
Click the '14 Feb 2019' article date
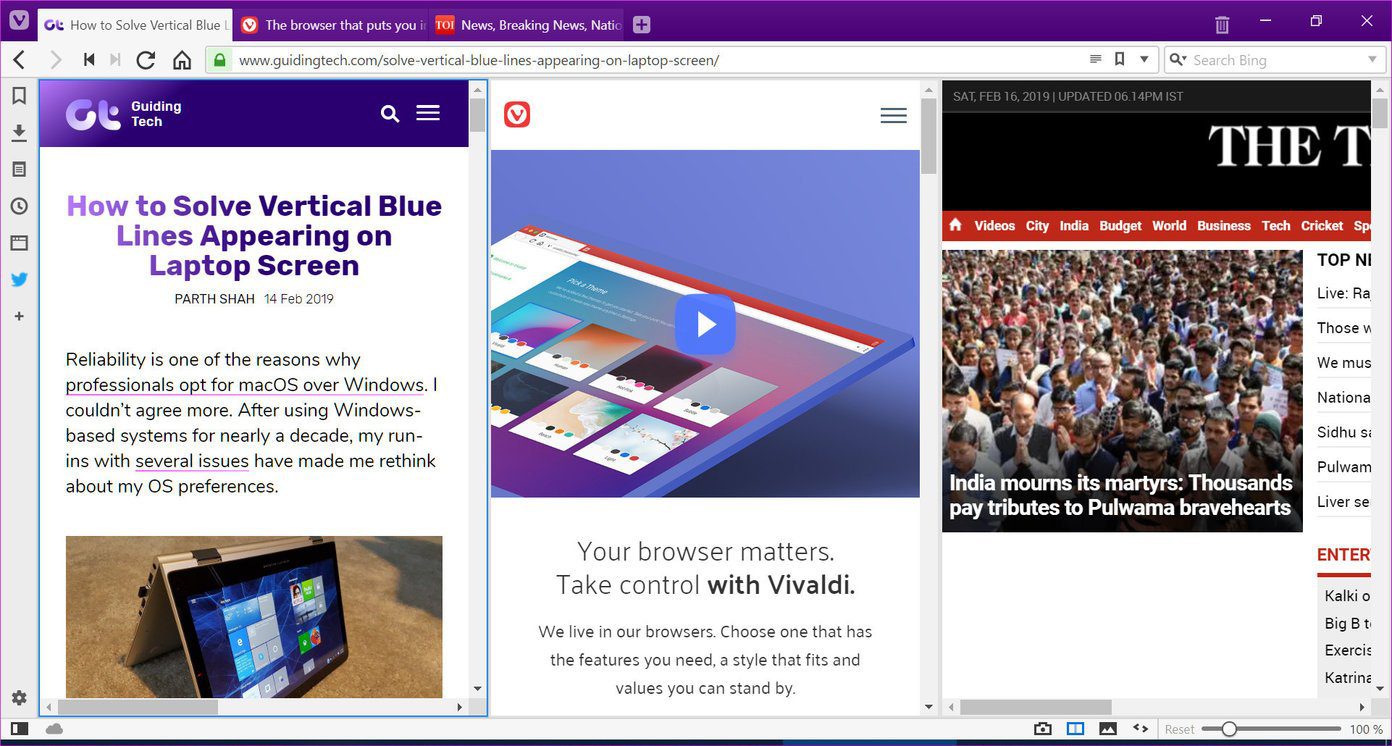[x=299, y=299]
